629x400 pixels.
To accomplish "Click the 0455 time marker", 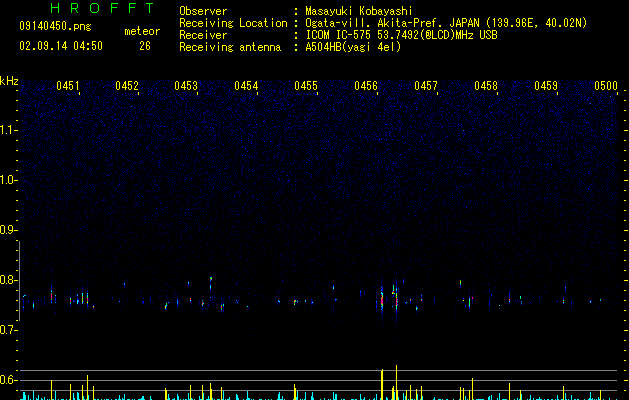I will pos(306,86).
